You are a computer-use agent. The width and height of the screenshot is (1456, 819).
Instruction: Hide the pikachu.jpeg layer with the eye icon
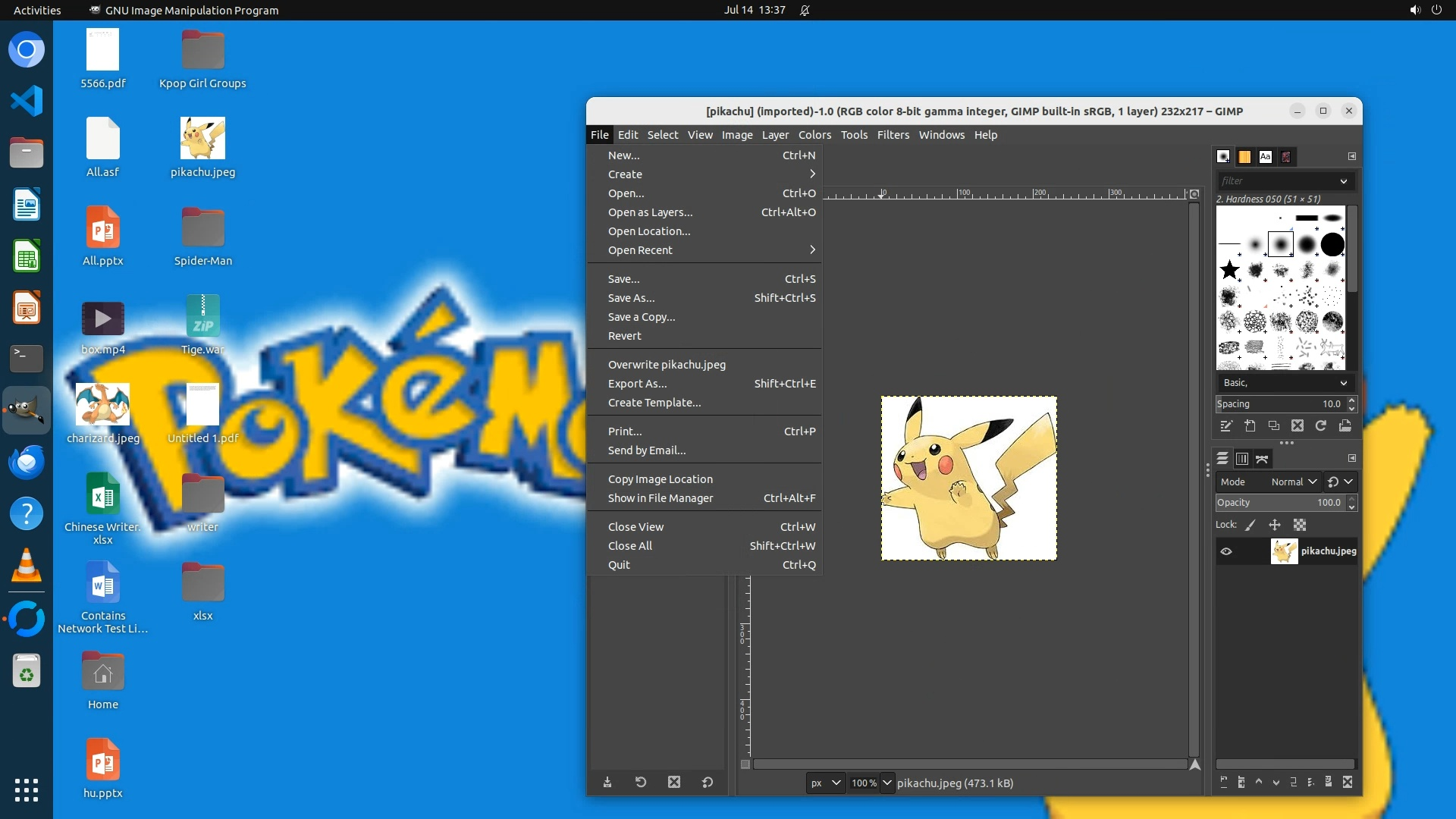click(x=1226, y=551)
